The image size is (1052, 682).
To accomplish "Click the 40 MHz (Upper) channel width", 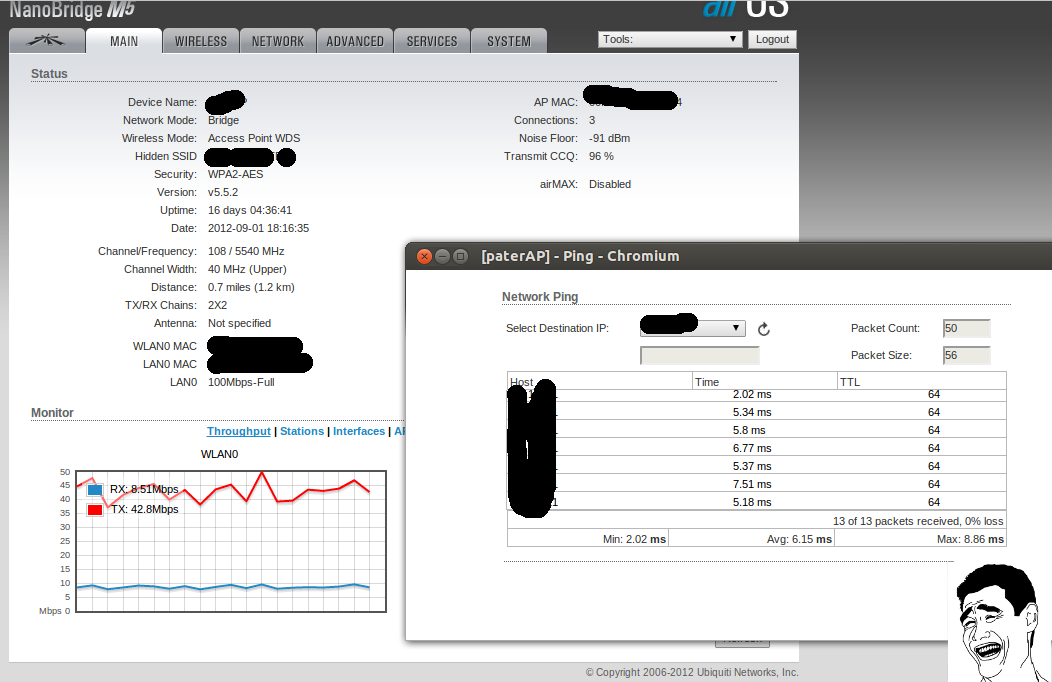I will coord(247,270).
